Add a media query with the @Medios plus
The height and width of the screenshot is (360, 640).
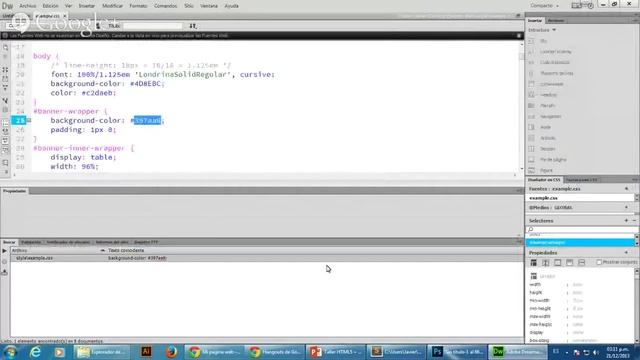coord(627,208)
